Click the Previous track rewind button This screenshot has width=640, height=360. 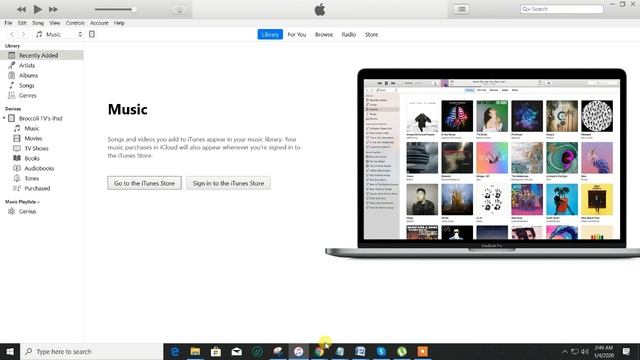pyautogui.click(x=21, y=9)
